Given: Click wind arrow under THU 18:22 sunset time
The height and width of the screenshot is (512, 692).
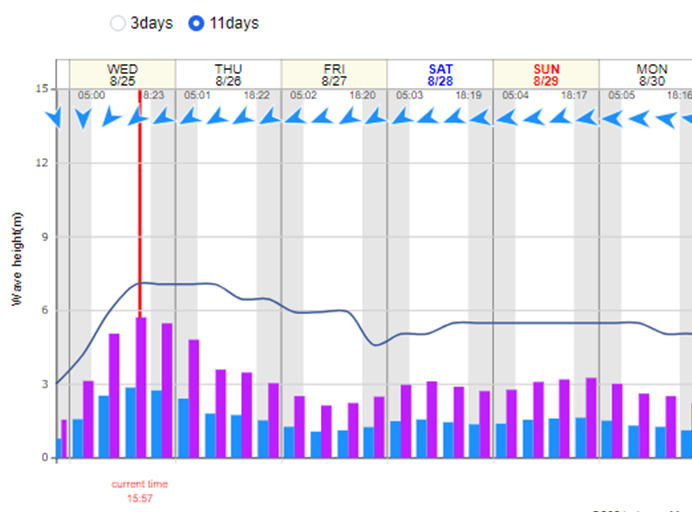Looking at the screenshot, I should tap(268, 118).
